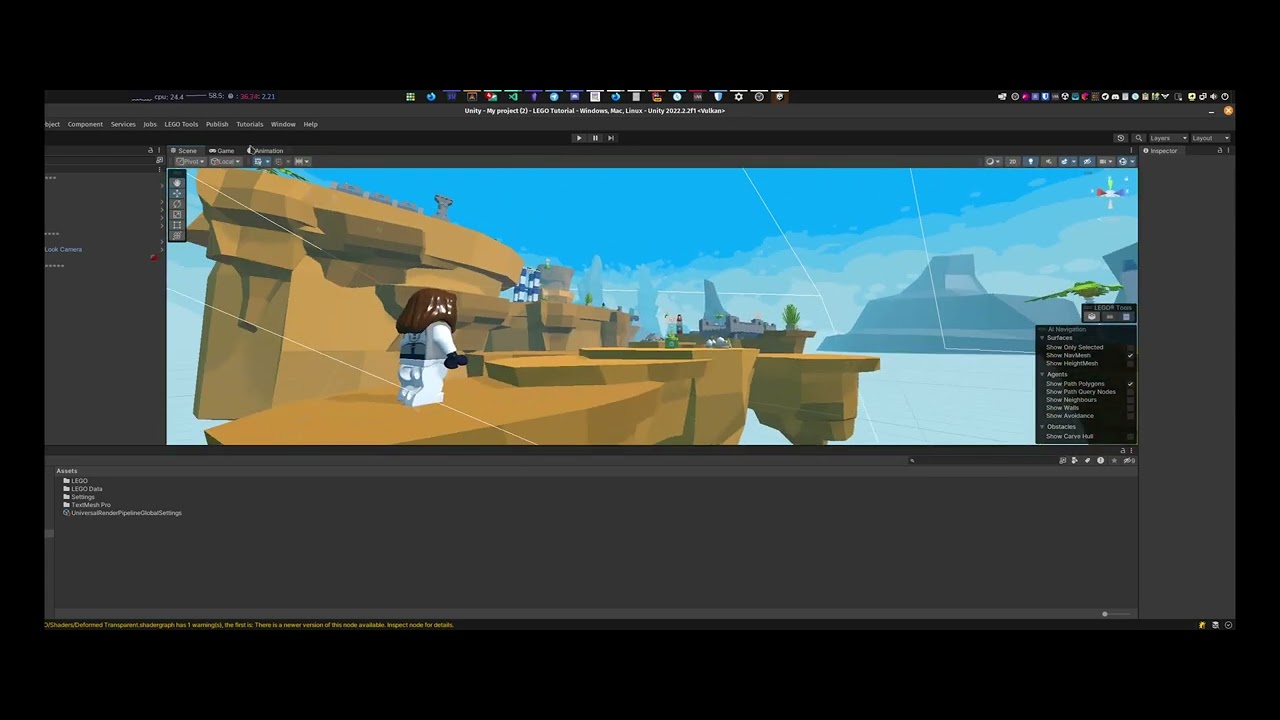Open the Component menu
Image resolution: width=1280 pixels, height=720 pixels.
click(x=85, y=124)
